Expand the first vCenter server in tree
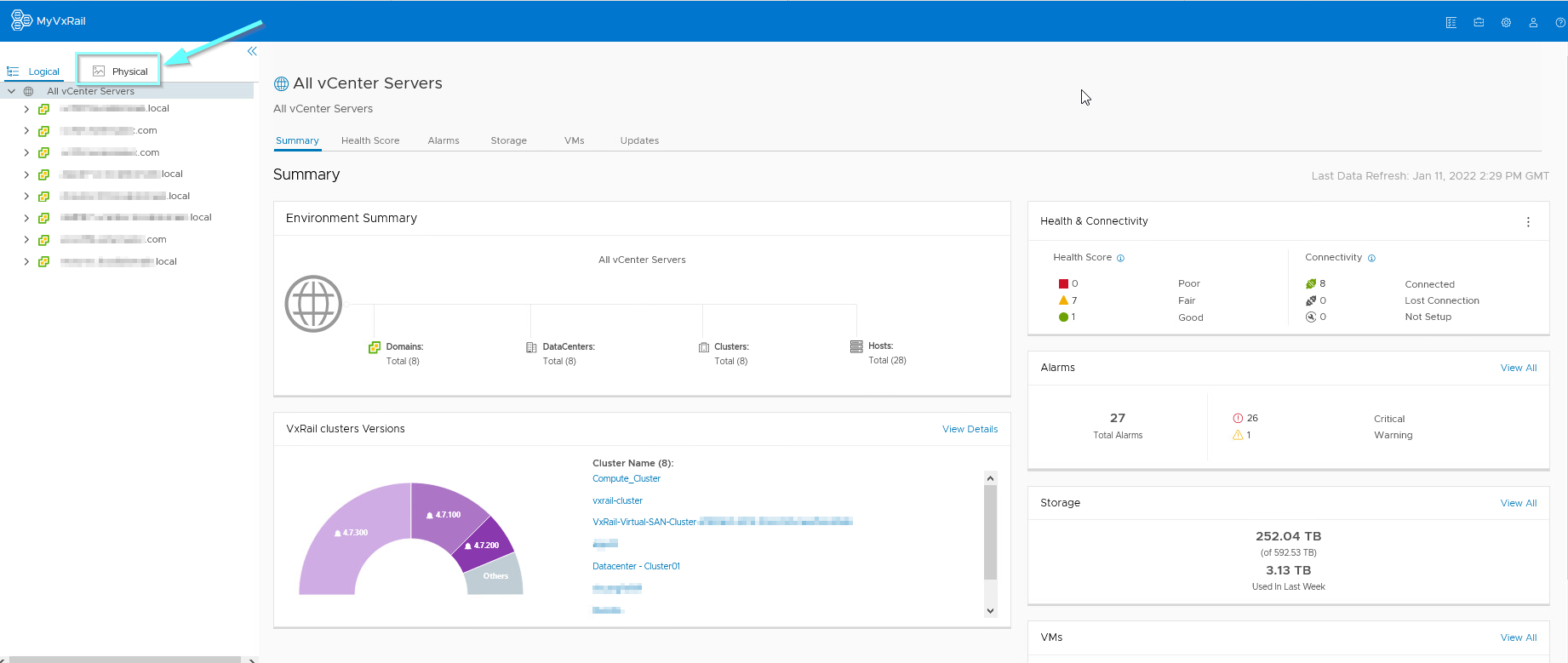Screen dimensions: 1568x663 coord(26,109)
